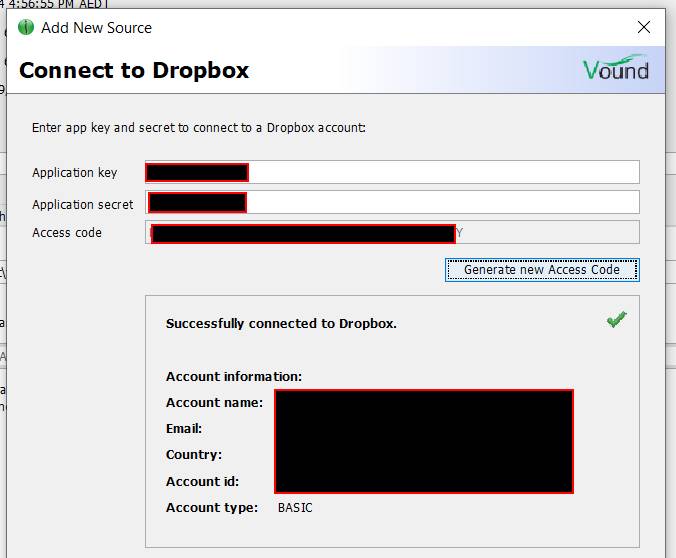Click the 'Account information:' heading
This screenshot has width=676, height=558.
tap(234, 376)
